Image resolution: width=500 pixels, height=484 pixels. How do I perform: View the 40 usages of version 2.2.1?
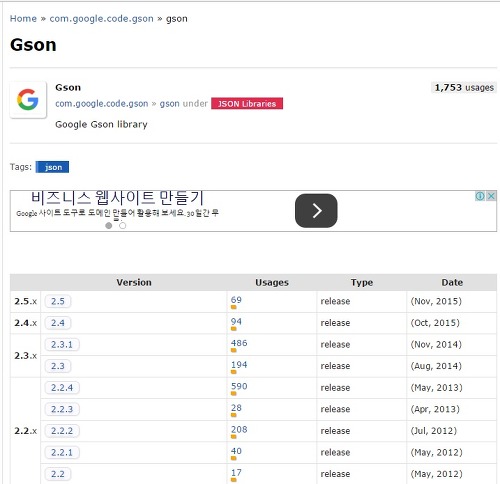point(236,451)
